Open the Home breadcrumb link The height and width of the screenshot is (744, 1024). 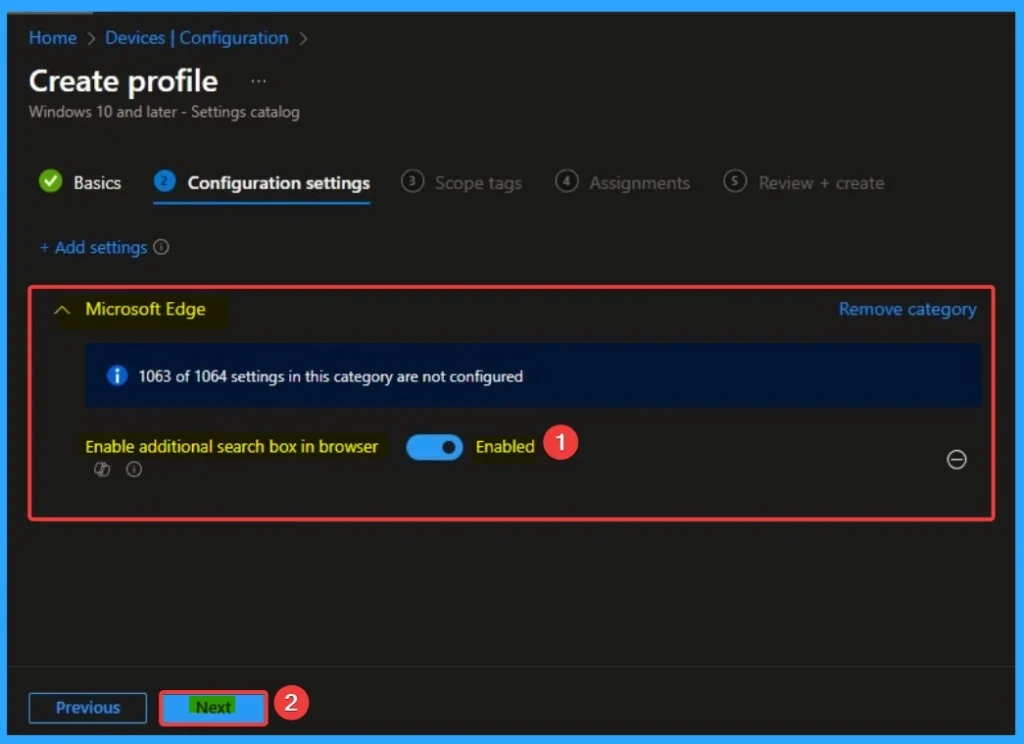52,38
